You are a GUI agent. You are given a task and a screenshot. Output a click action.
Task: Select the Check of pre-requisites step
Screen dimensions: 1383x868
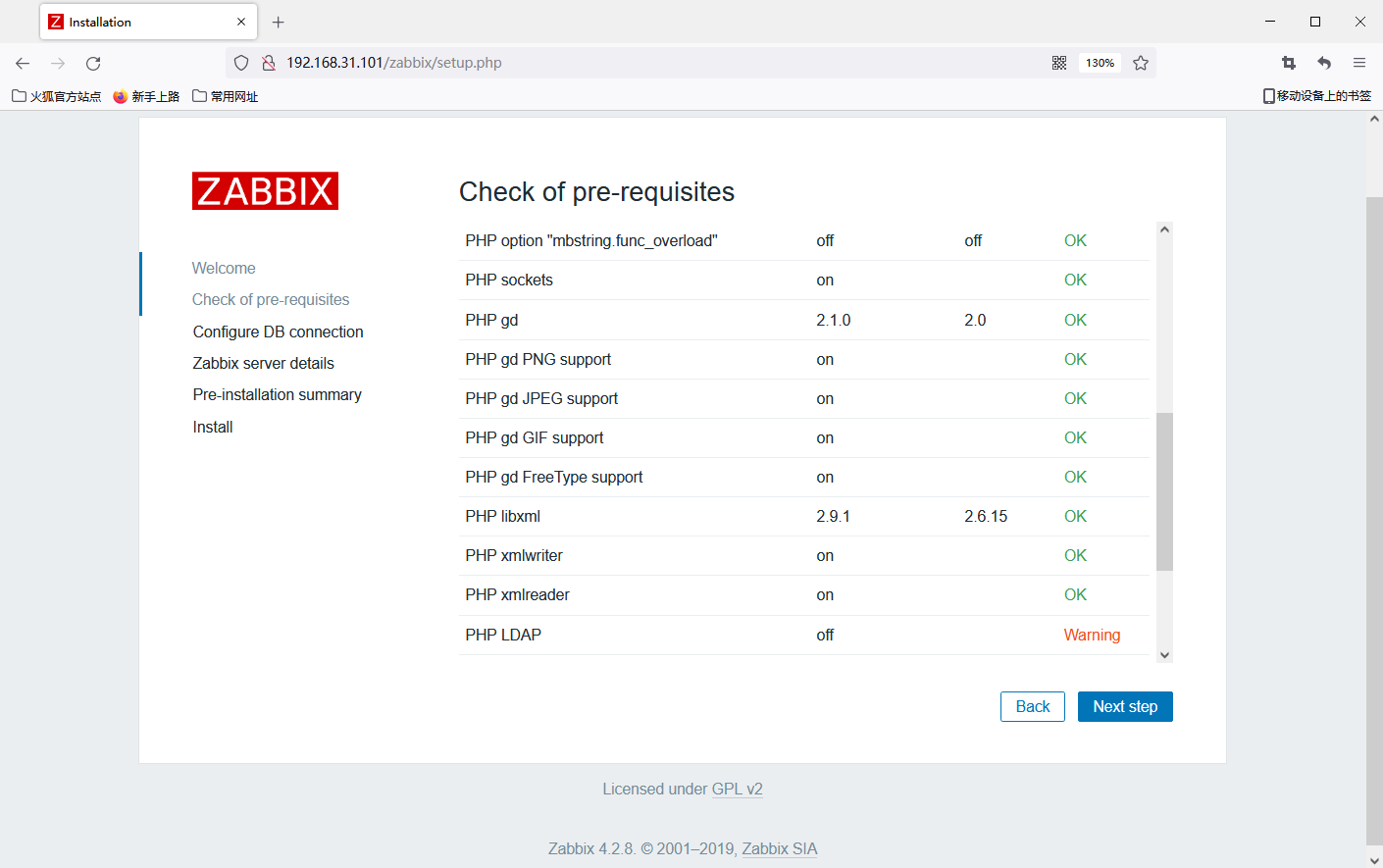coord(271,299)
